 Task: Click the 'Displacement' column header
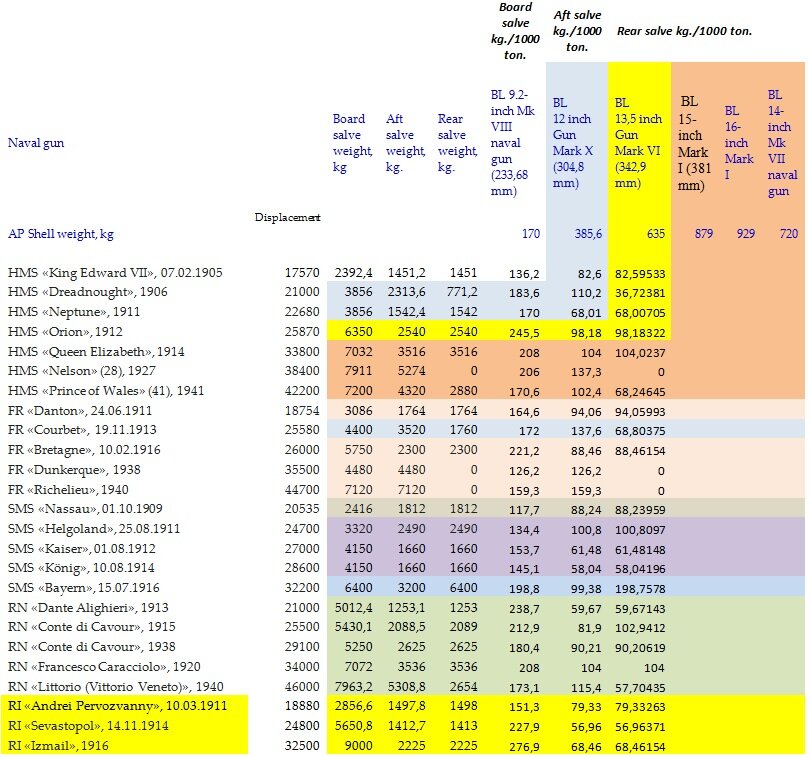(x=287, y=217)
